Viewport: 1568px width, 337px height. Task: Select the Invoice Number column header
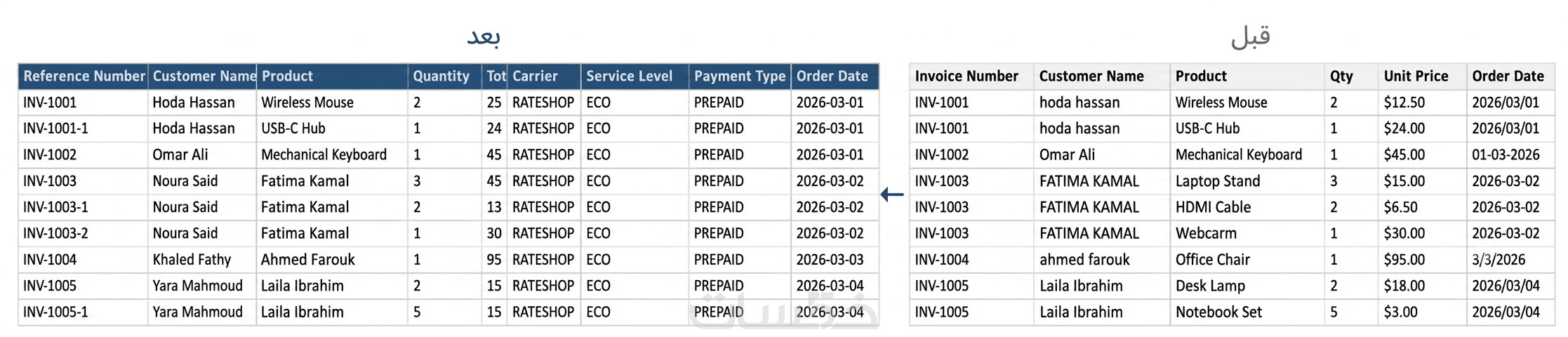click(971, 76)
